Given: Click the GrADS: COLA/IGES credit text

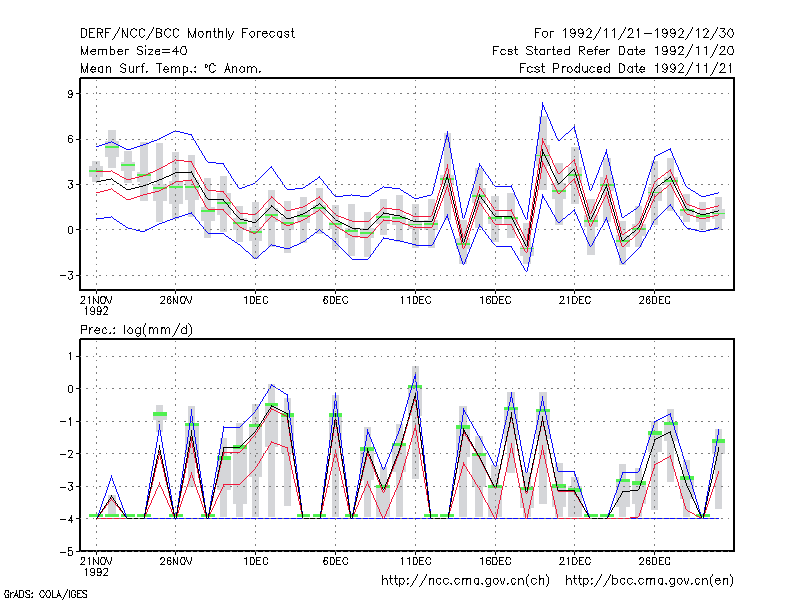Looking at the screenshot, I should [46, 594].
